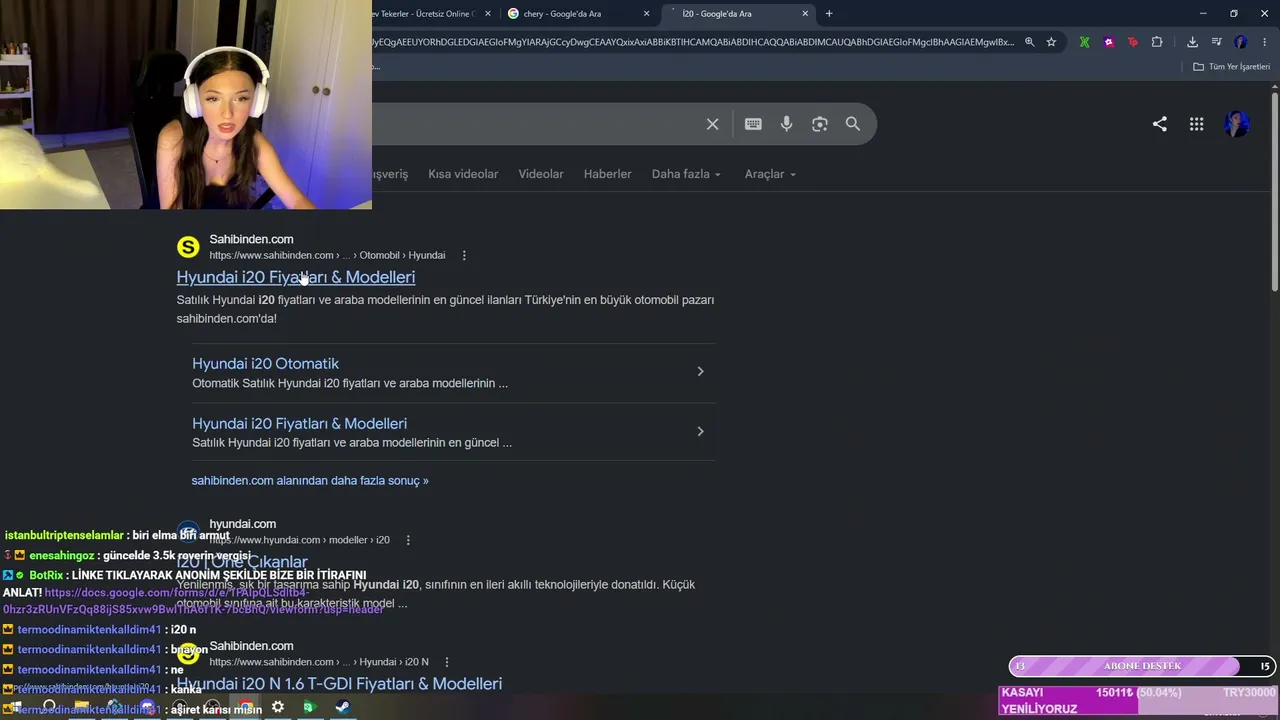Open the red Tp browser extension
This screenshot has height=720, width=1280.
point(1132,42)
